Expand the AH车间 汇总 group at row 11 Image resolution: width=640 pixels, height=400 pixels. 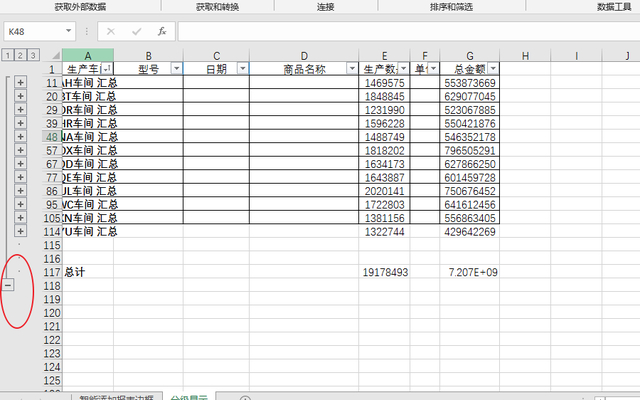[20, 82]
